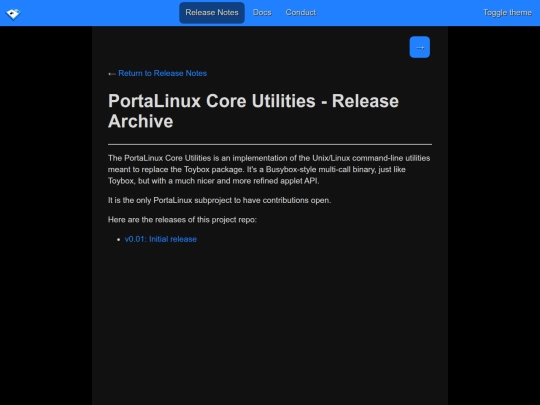The image size is (540, 405).
Task: Click 'Here are the releases' text
Action: [x=182, y=220]
